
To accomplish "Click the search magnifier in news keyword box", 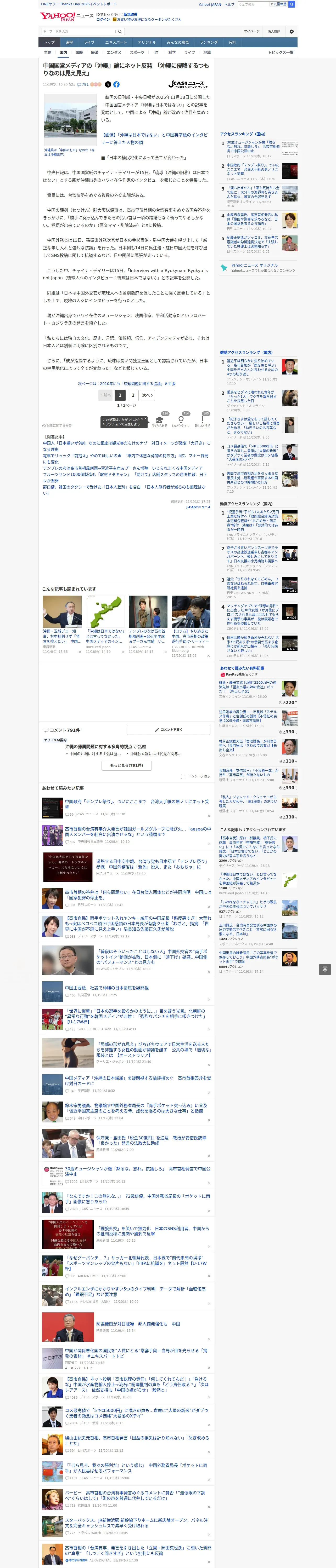I will (x=120, y=31).
